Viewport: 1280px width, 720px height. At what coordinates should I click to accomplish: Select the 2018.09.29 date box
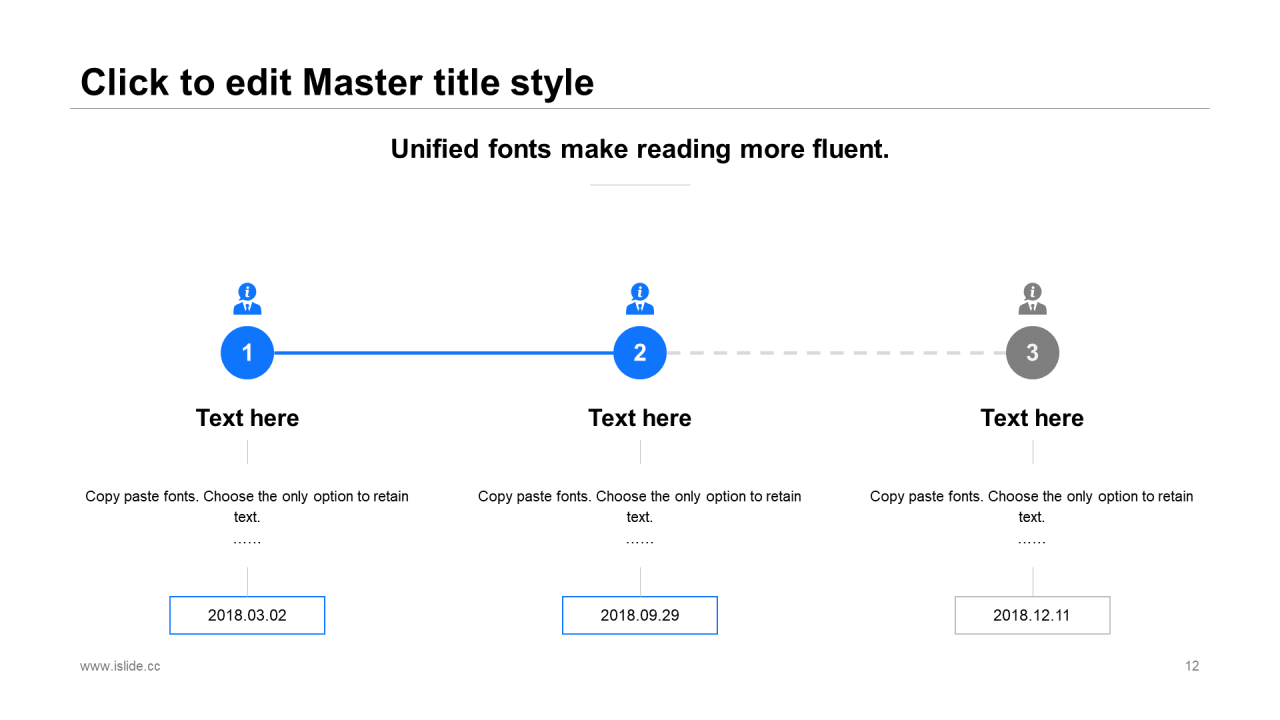tap(640, 615)
